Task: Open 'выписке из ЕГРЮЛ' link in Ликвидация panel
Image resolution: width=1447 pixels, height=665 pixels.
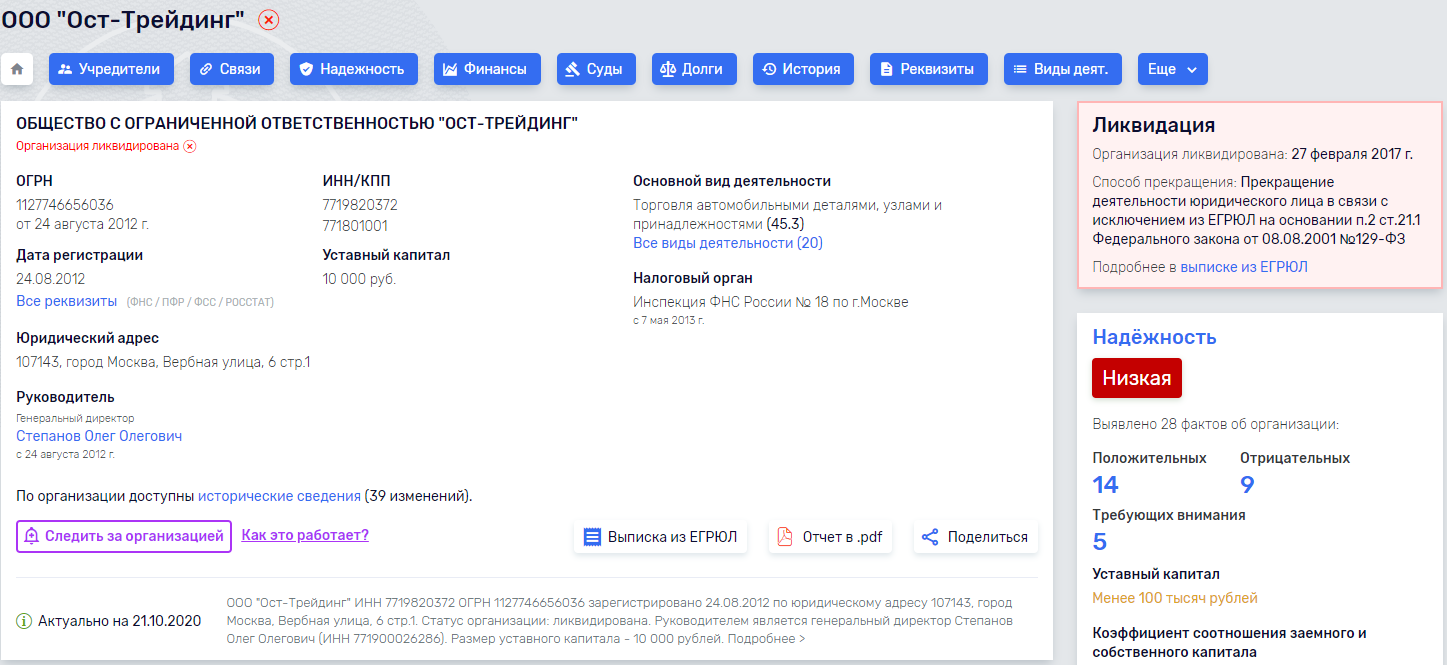Action: [1244, 267]
